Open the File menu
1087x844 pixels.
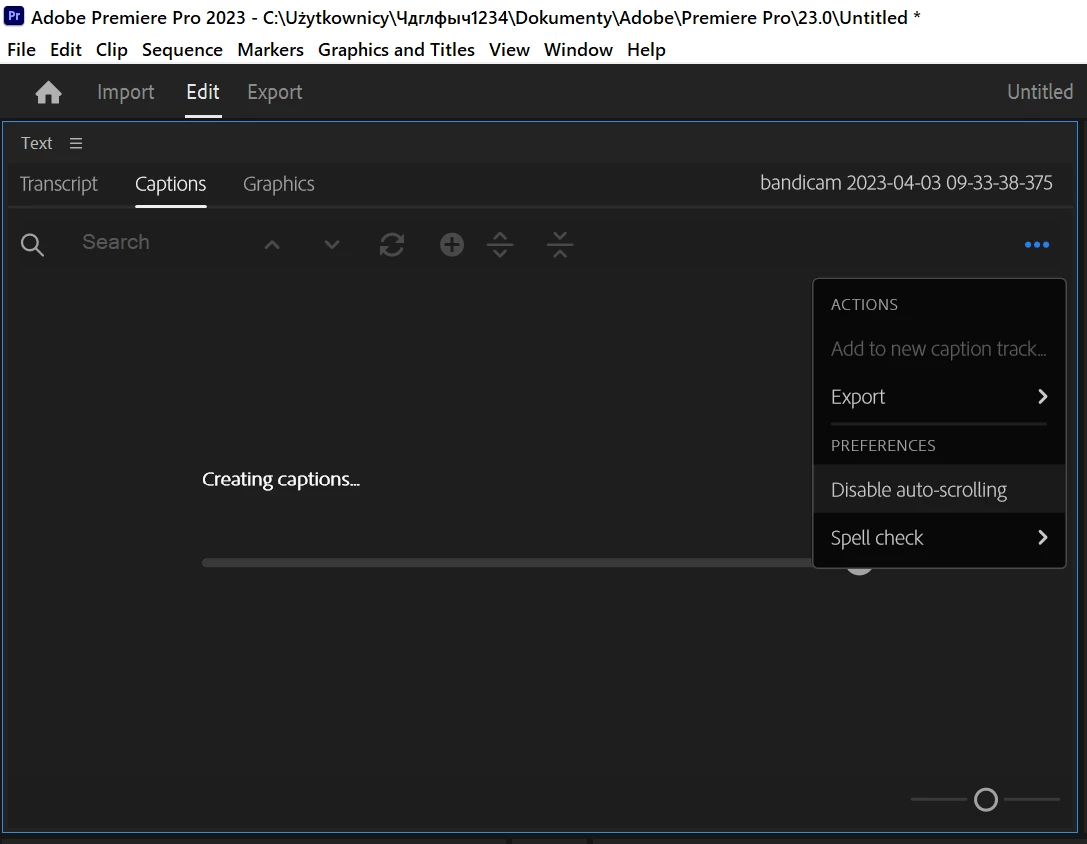21,50
